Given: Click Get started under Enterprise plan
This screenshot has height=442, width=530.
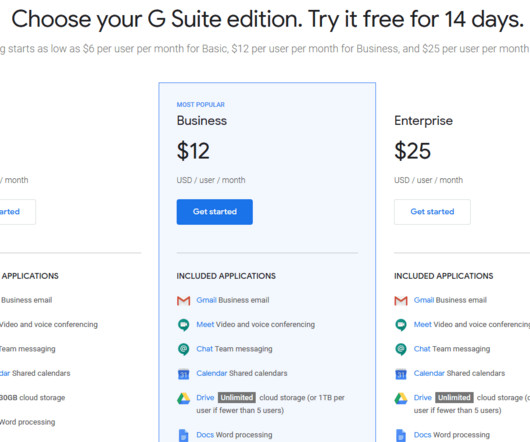Looking at the screenshot, I should tap(432, 212).
